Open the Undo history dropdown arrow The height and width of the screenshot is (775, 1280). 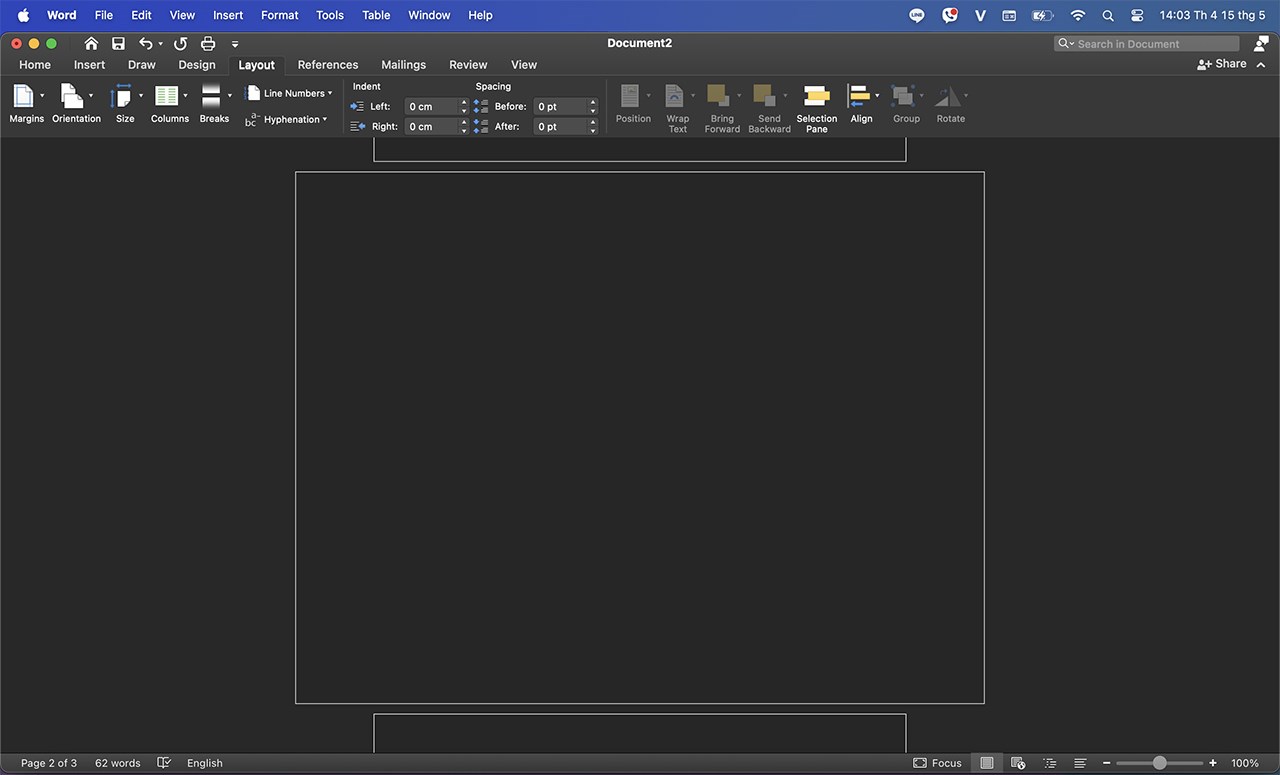[x=161, y=44]
